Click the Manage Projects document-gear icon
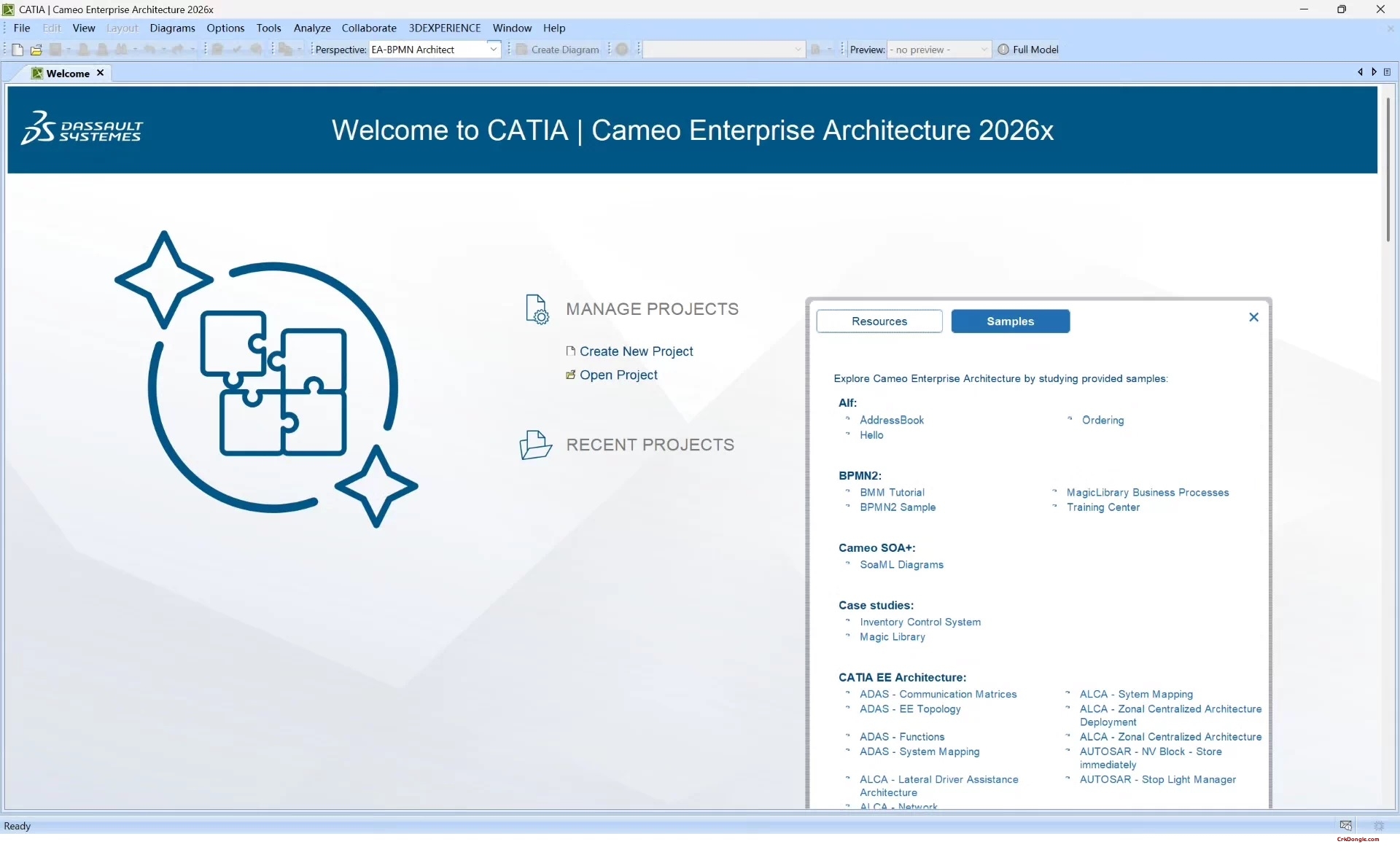Image resolution: width=1400 pixels, height=863 pixels. [x=537, y=309]
